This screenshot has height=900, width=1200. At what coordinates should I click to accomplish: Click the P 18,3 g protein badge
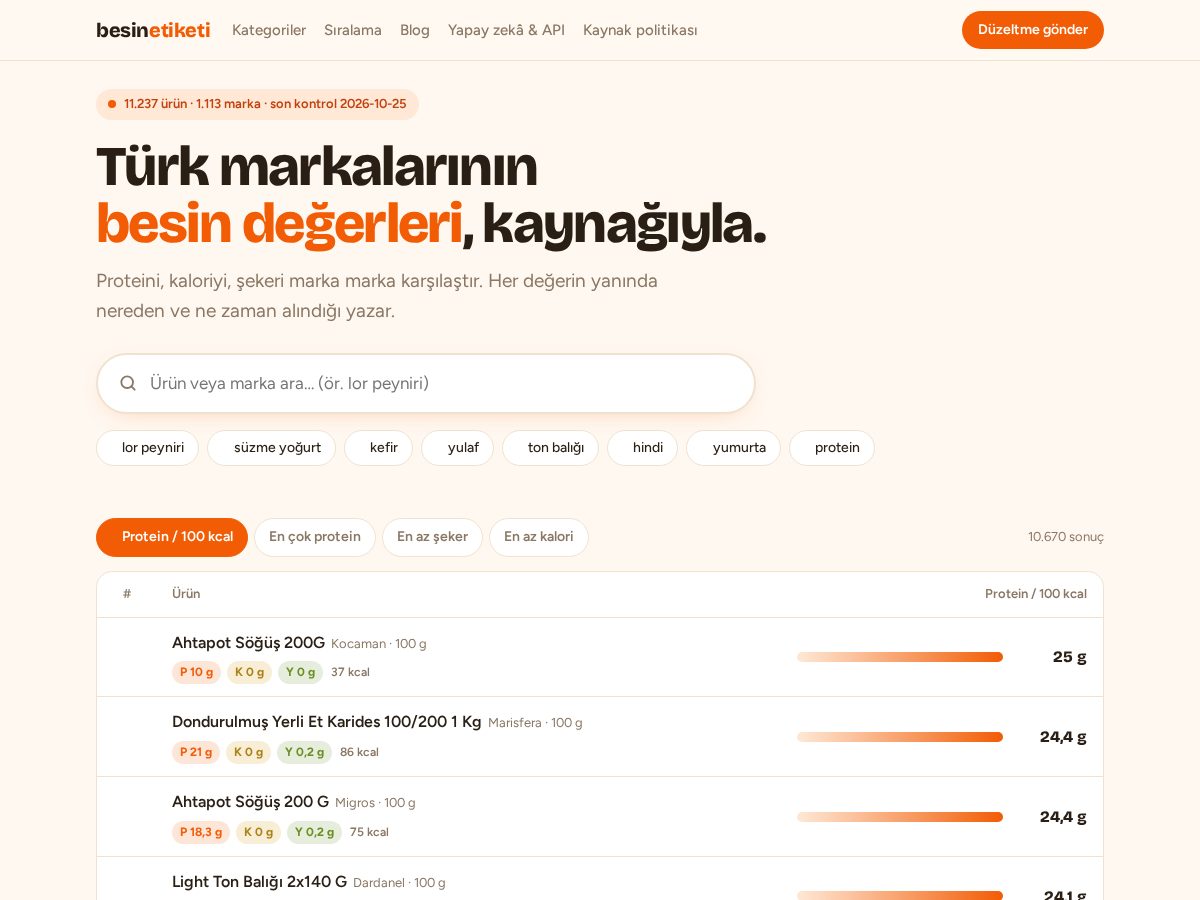(x=201, y=832)
